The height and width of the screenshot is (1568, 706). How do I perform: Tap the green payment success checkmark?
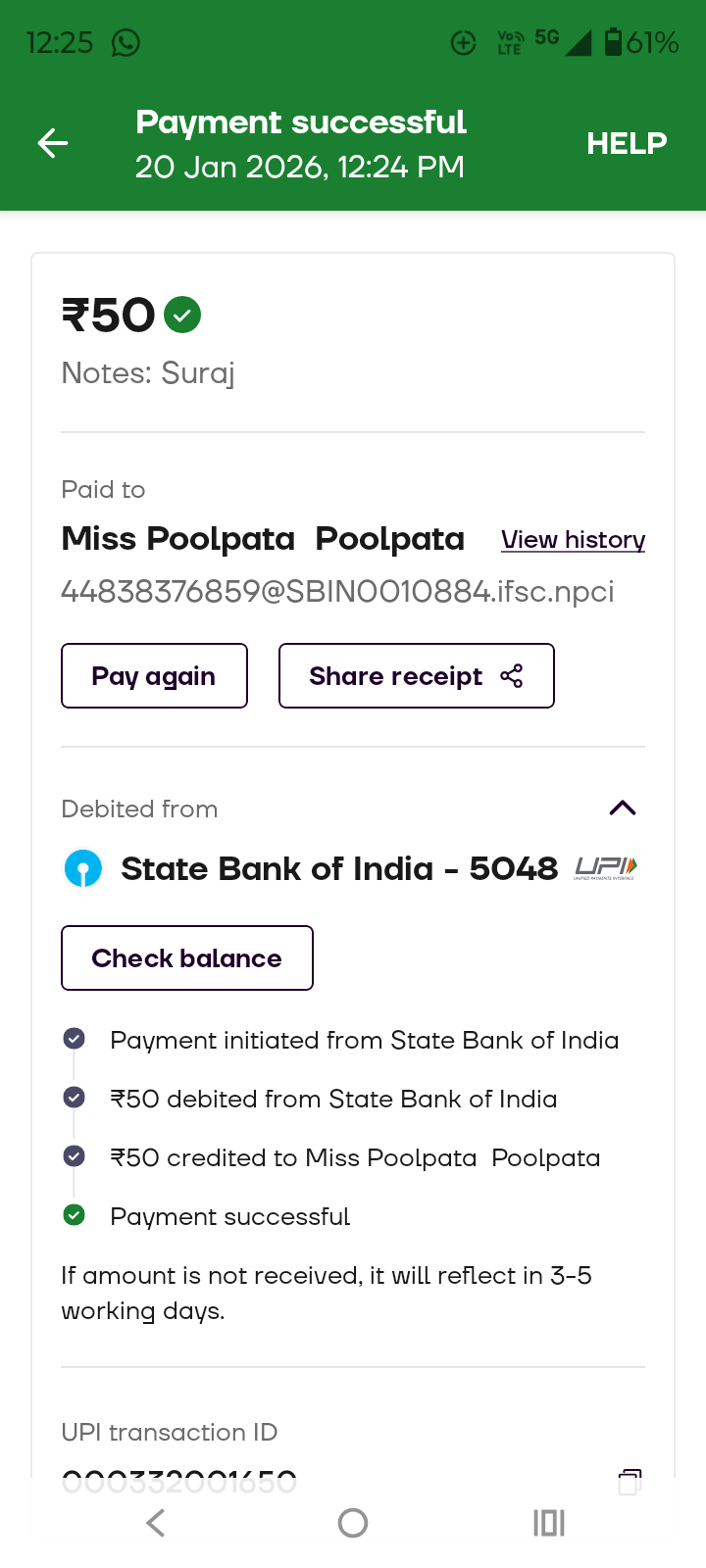point(182,316)
